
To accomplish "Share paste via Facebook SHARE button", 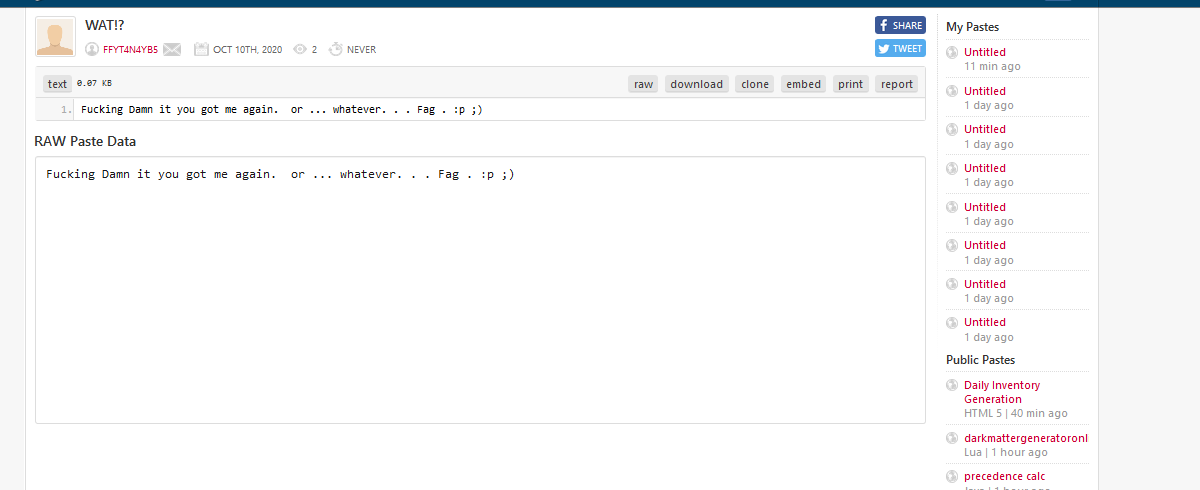I will click(x=900, y=26).
